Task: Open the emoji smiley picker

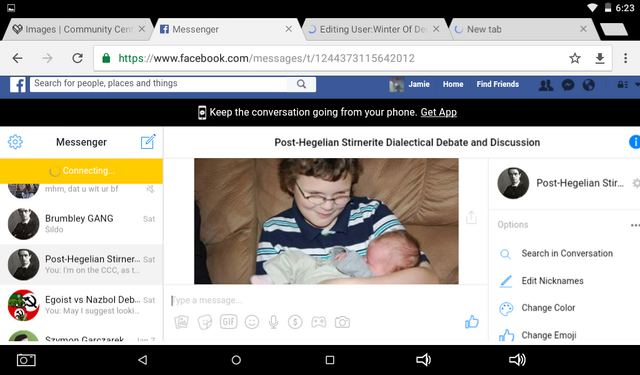Action: point(252,322)
